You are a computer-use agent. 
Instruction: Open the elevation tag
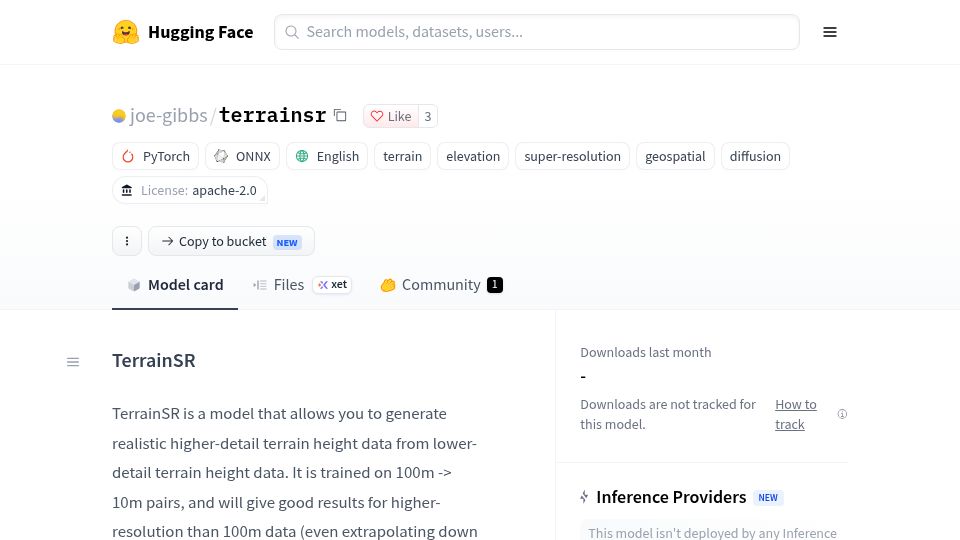[473, 156]
